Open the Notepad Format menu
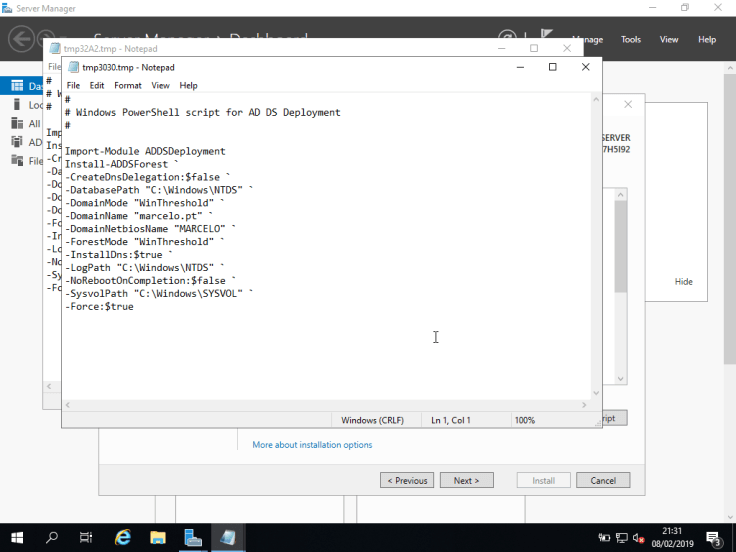736x552 pixels. click(127, 86)
